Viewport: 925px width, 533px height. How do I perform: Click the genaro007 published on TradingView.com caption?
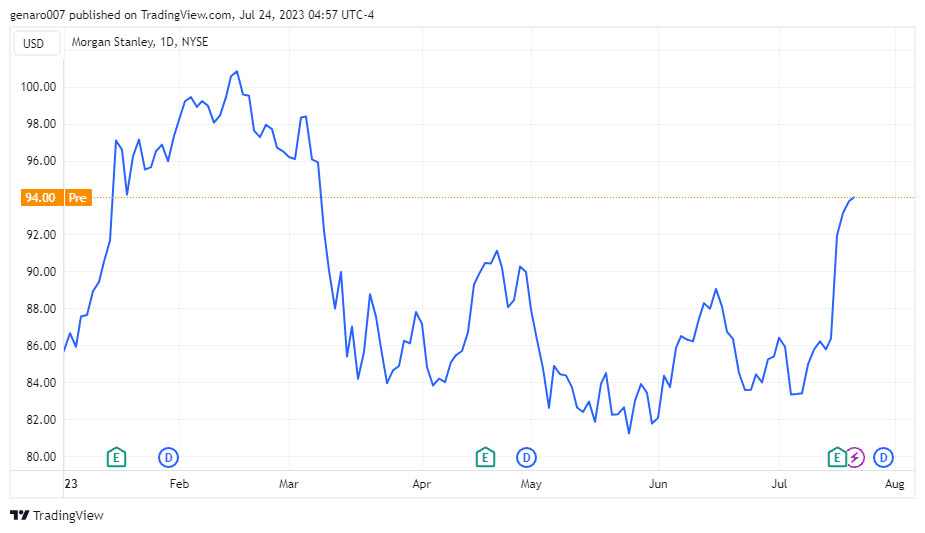pyautogui.click(x=192, y=15)
